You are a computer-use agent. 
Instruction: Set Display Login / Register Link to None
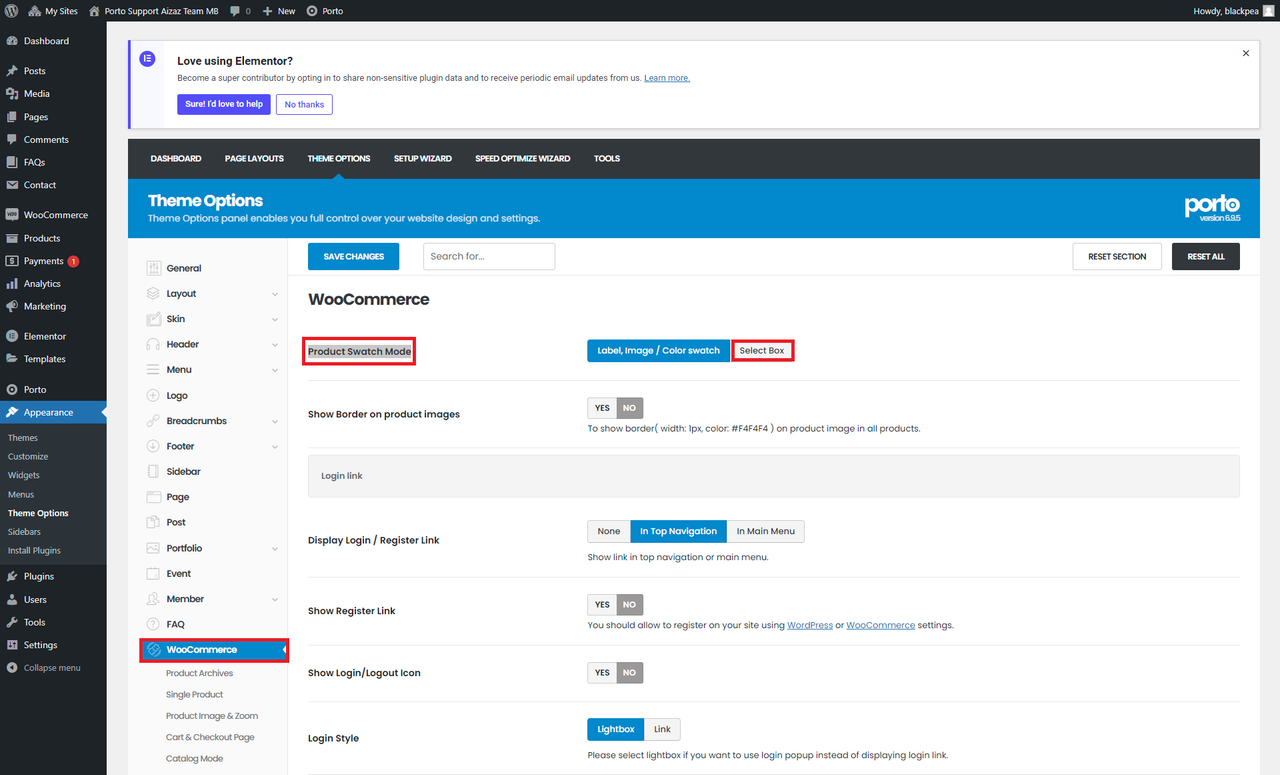(x=609, y=532)
